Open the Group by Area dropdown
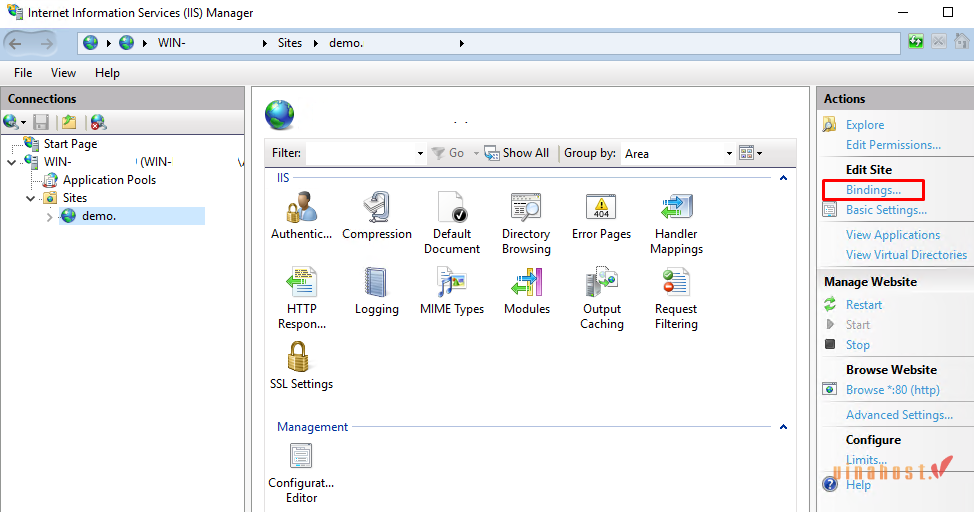This screenshot has width=974, height=512. pyautogui.click(x=729, y=153)
